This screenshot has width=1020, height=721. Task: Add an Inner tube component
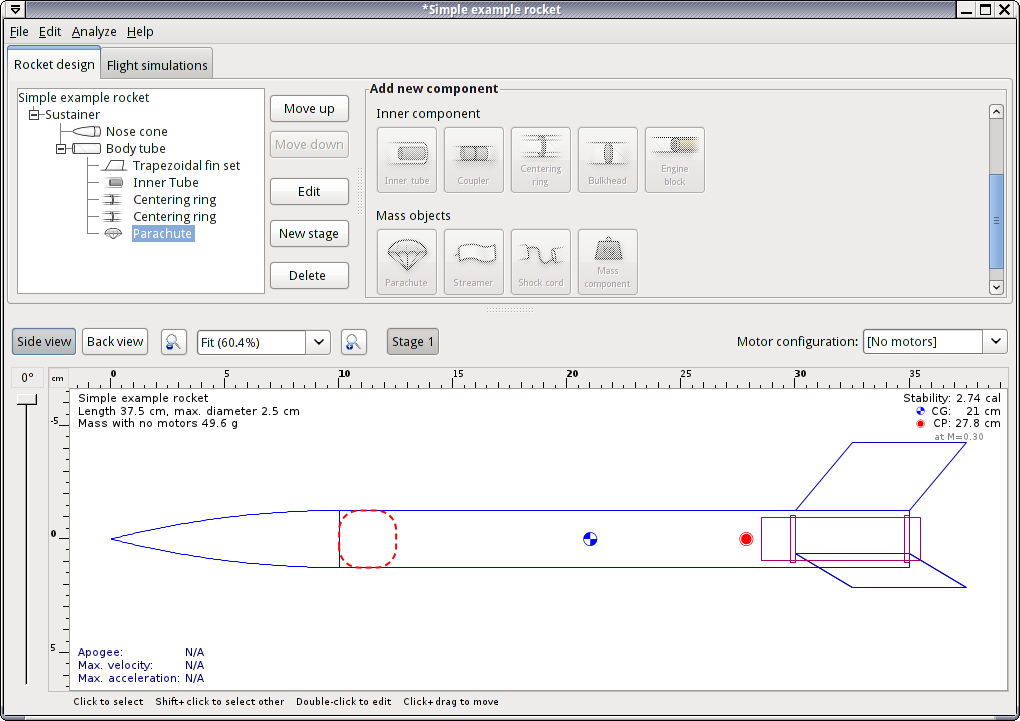[x=406, y=159]
